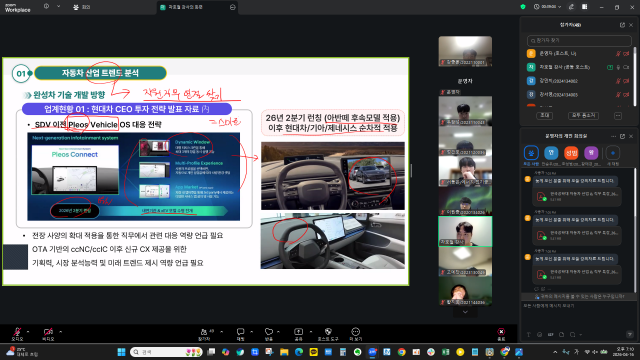The width and height of the screenshot is (640, 360).
Task: Expand participants options arrow
Action: pyautogui.click(x=222, y=331)
